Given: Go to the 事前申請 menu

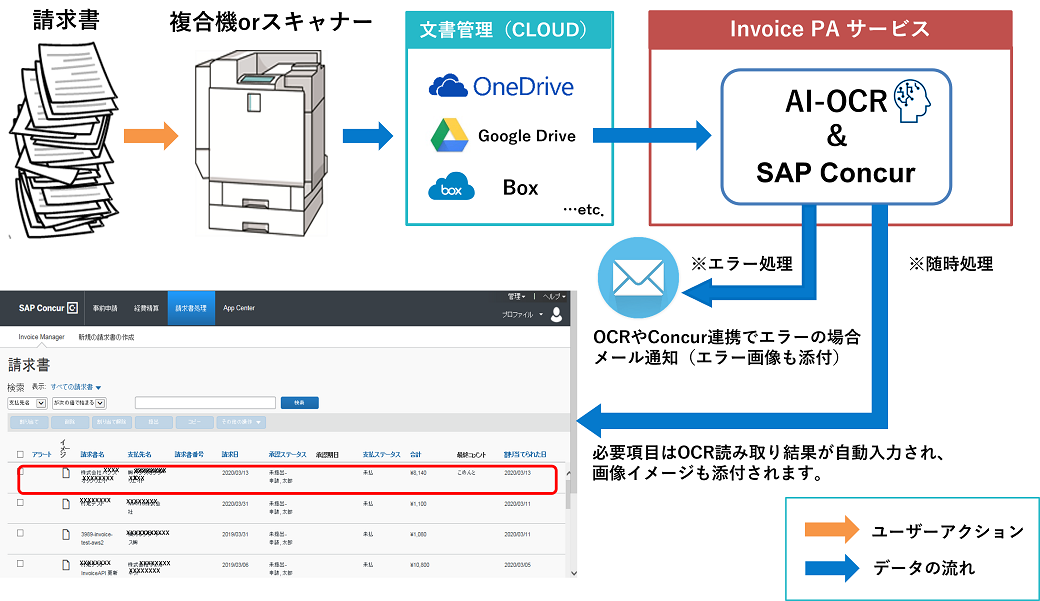Looking at the screenshot, I should pyautogui.click(x=105, y=308).
